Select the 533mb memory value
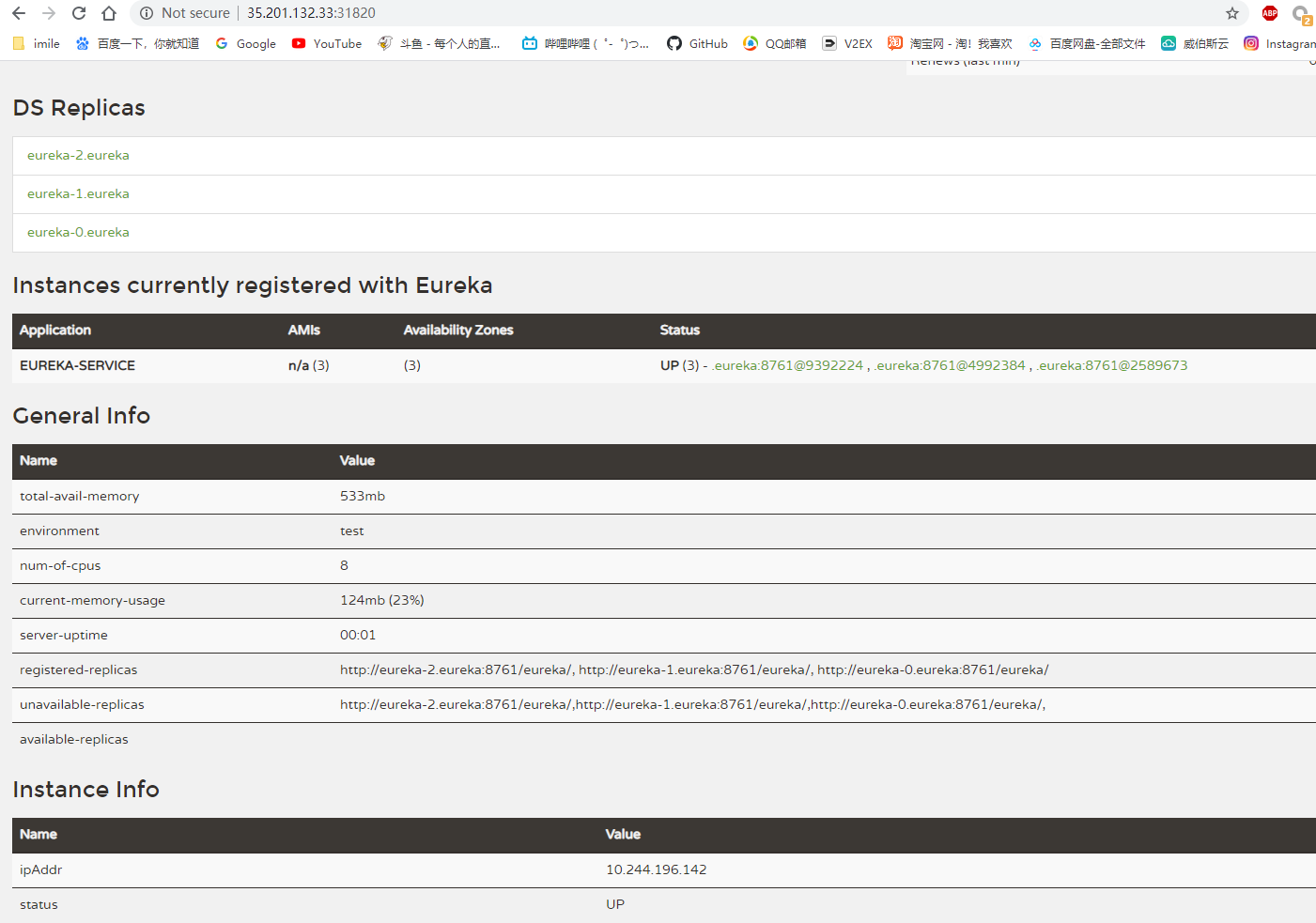1316x923 pixels. [x=363, y=496]
